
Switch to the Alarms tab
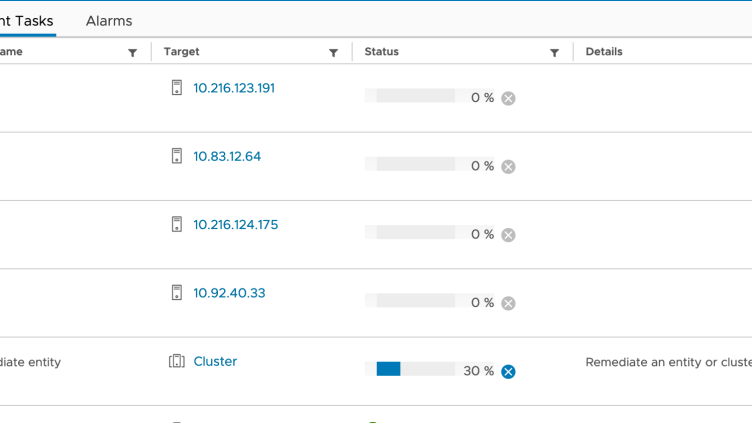[x=109, y=21]
